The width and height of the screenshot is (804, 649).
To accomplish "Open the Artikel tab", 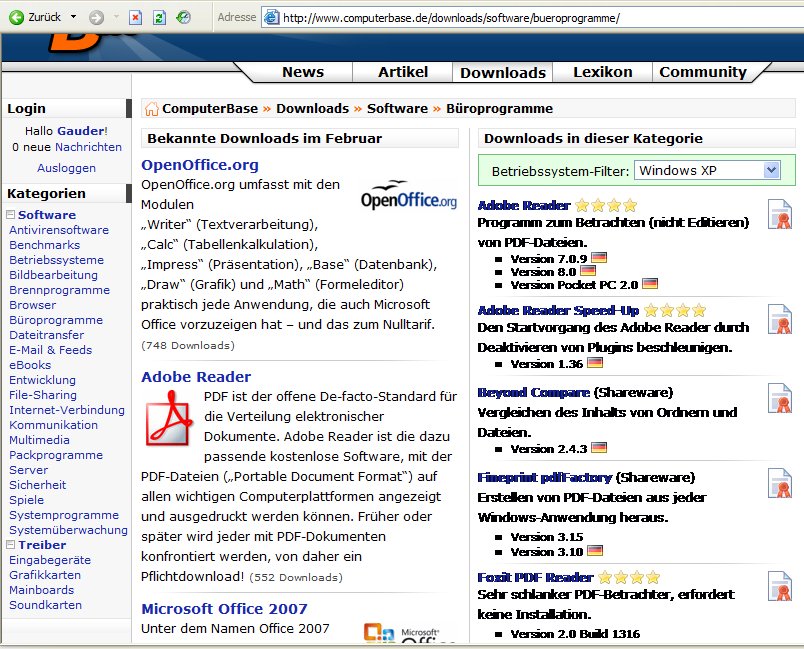I will tap(403, 72).
